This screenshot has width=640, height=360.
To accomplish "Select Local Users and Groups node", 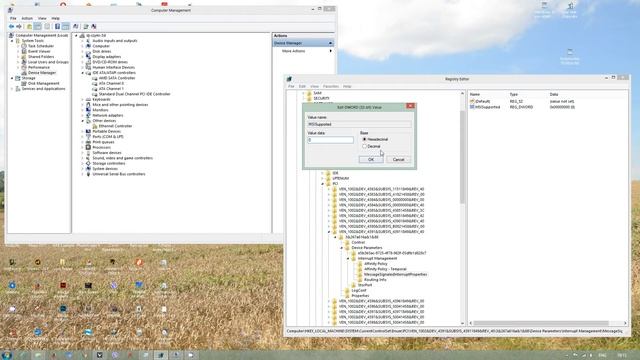I will coord(48,62).
